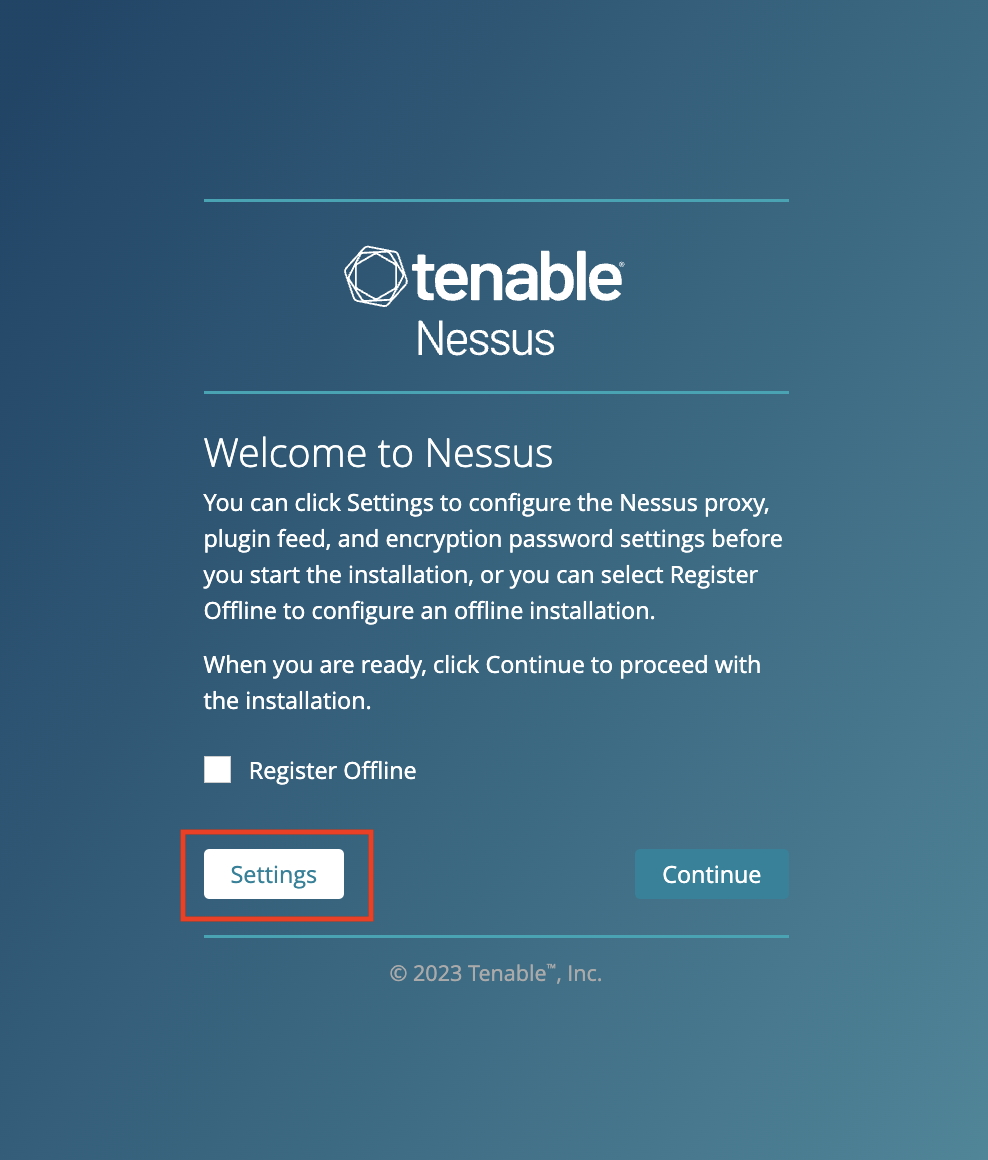Open the Settings button
The image size is (988, 1160).
[x=274, y=874]
